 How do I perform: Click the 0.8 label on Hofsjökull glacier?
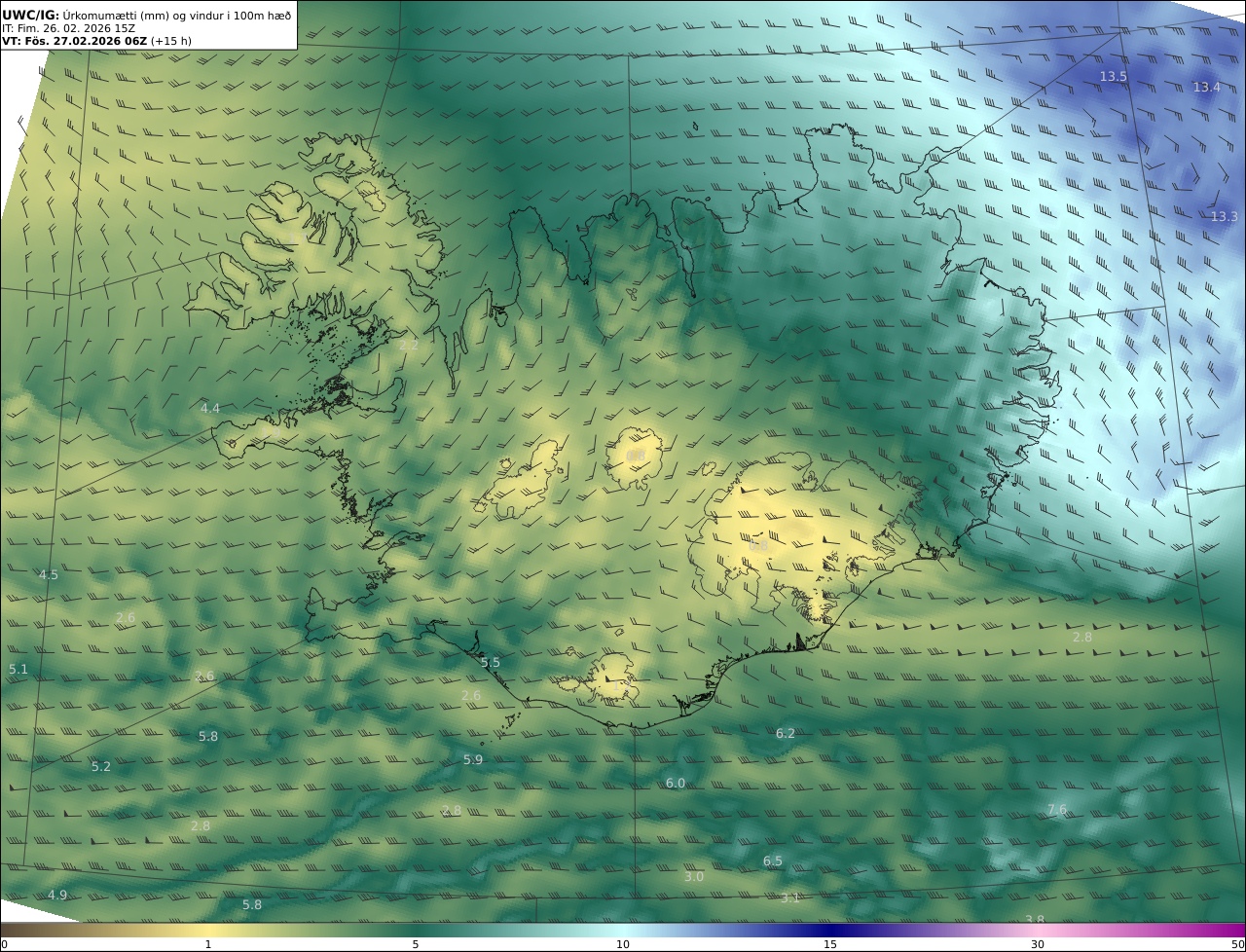click(x=636, y=456)
